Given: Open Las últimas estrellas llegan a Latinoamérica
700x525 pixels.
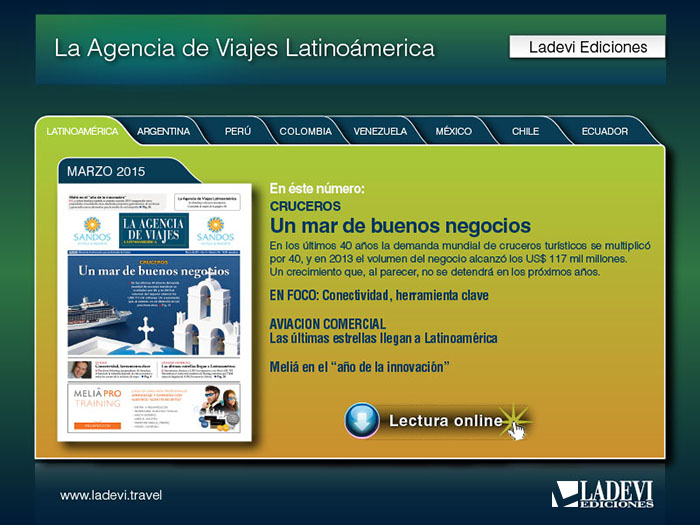Looking at the screenshot, I should coord(383,338).
